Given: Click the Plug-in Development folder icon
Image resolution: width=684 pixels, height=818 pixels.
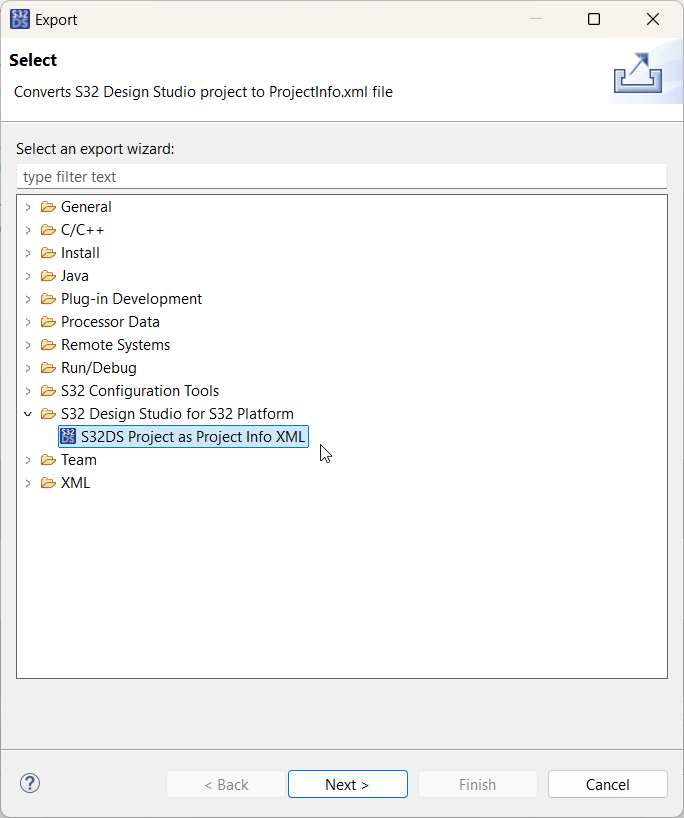Looking at the screenshot, I should (x=48, y=299).
